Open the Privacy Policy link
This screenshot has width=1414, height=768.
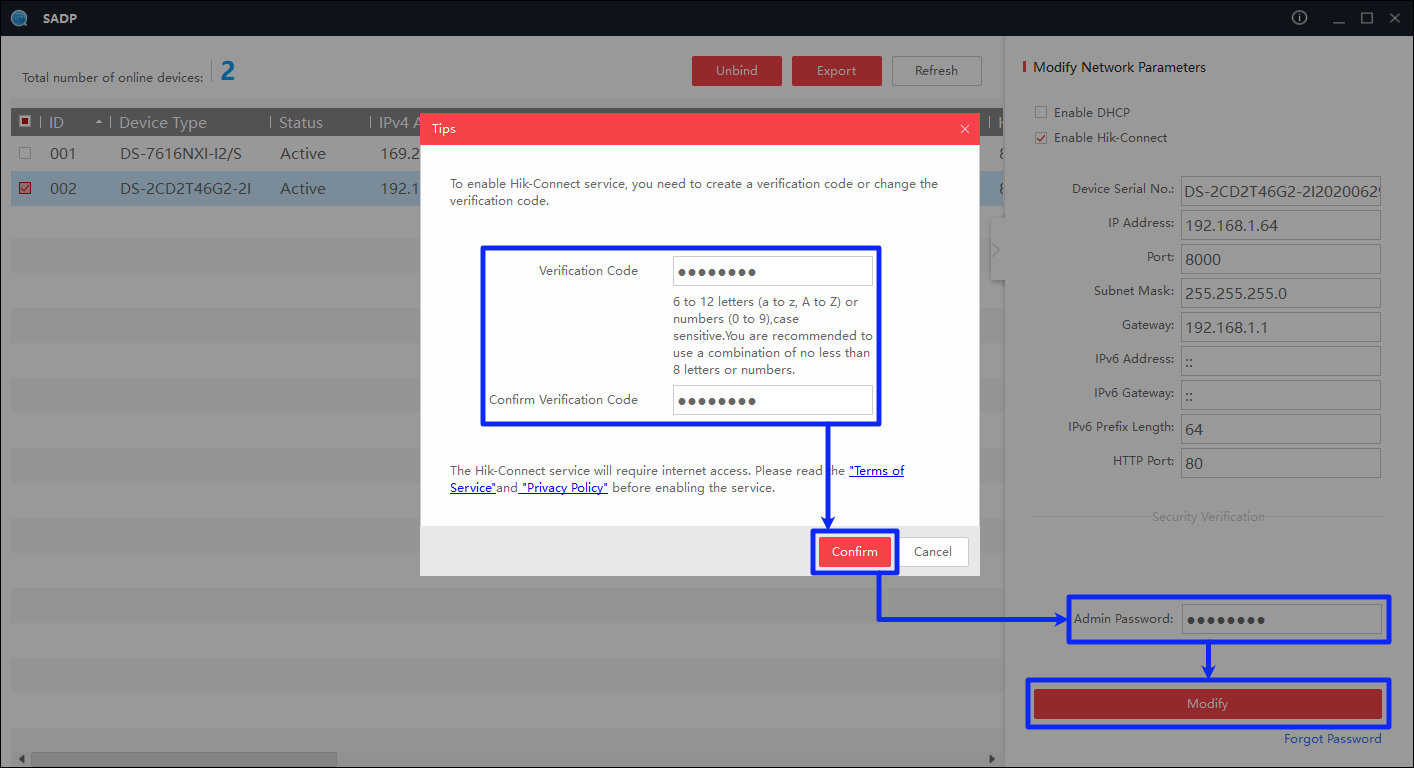564,488
